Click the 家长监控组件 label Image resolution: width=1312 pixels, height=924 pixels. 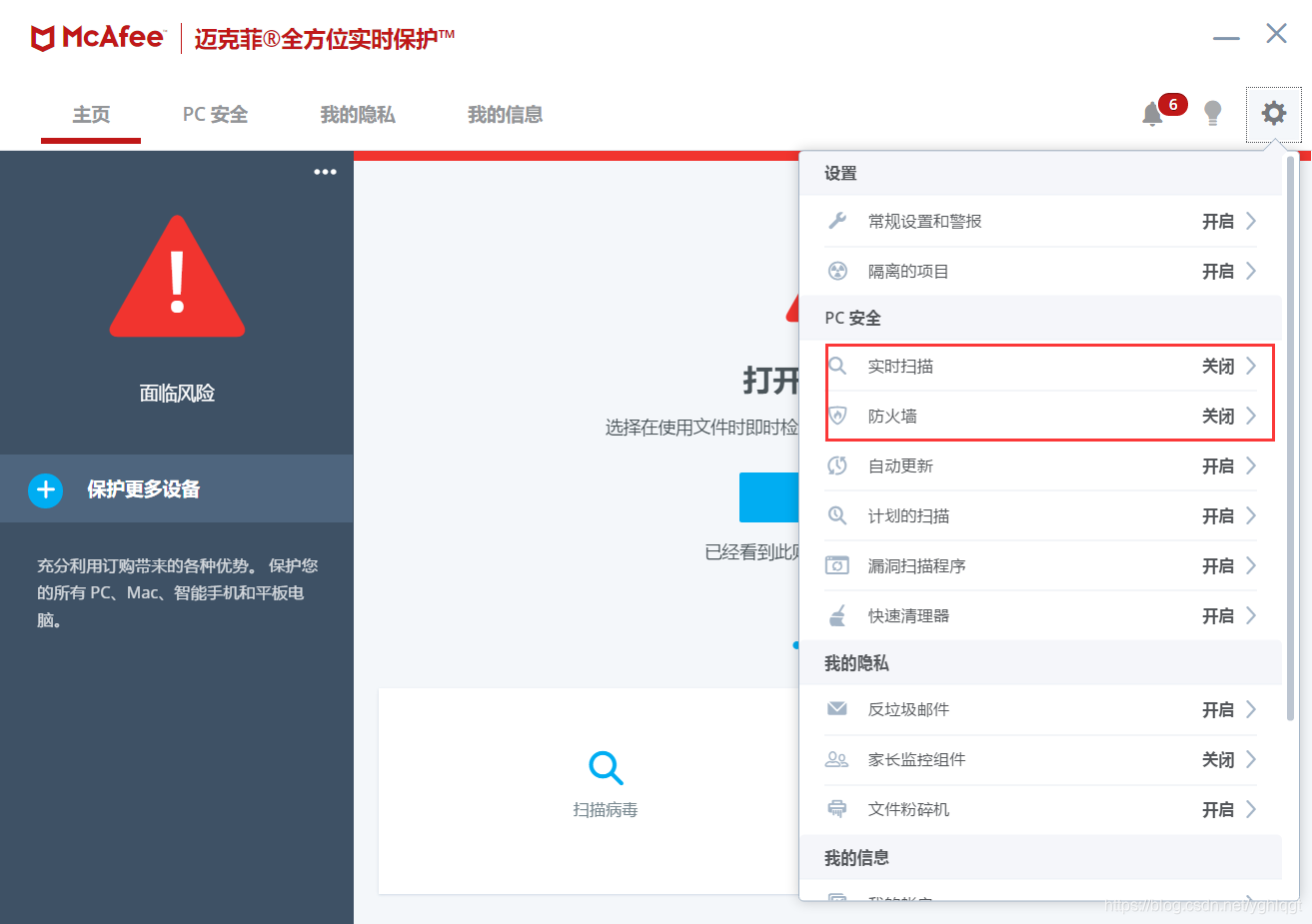(x=916, y=759)
